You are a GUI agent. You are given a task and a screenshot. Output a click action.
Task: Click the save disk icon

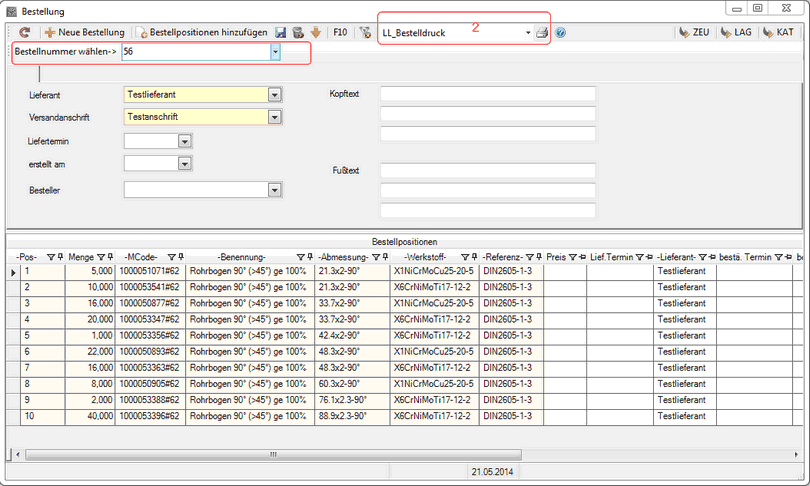pyautogui.click(x=281, y=32)
